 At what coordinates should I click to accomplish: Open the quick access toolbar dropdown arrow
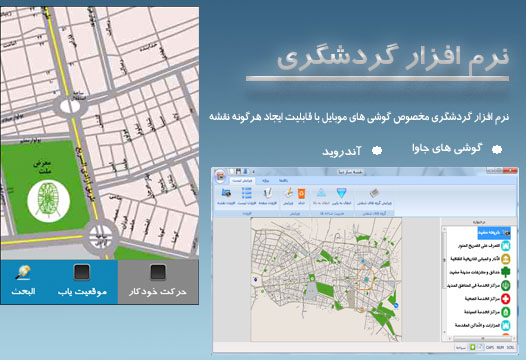pyautogui.click(x=253, y=172)
